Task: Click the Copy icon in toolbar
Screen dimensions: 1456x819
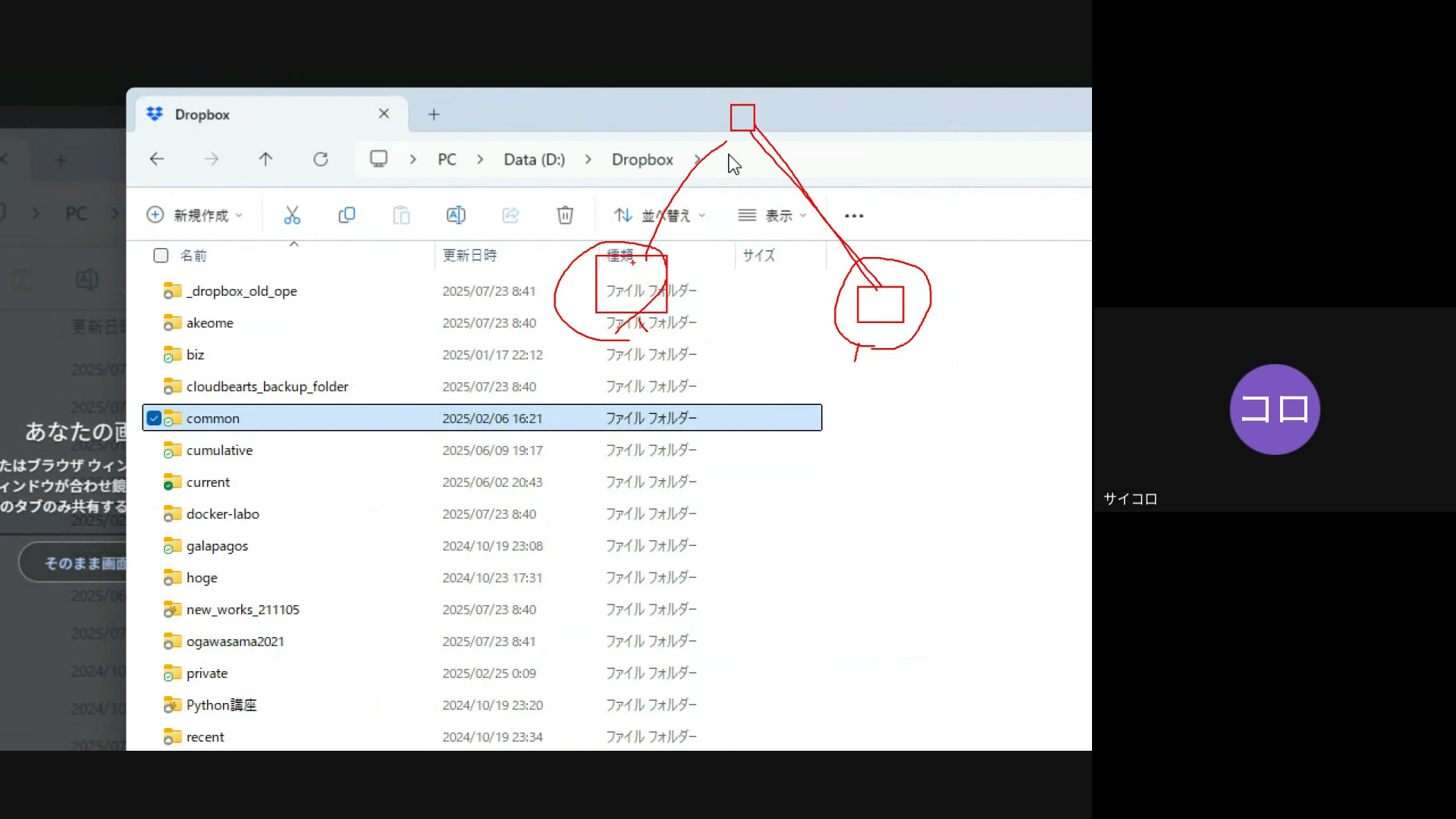Action: pos(347,215)
